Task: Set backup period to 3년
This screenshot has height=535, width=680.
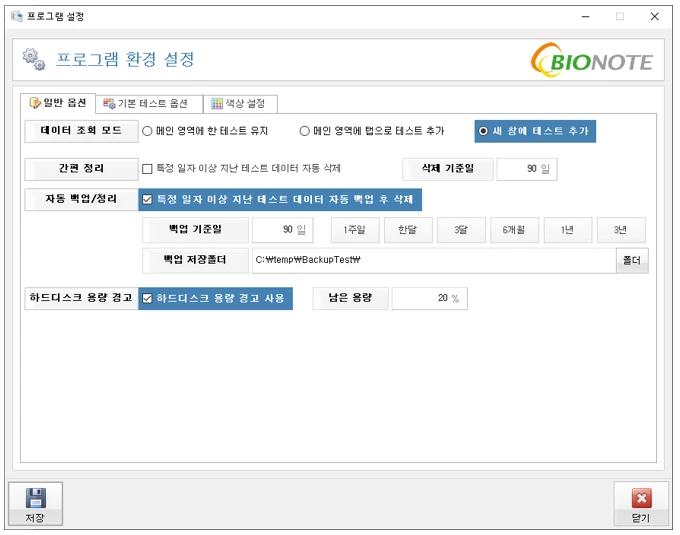Action: coord(621,230)
